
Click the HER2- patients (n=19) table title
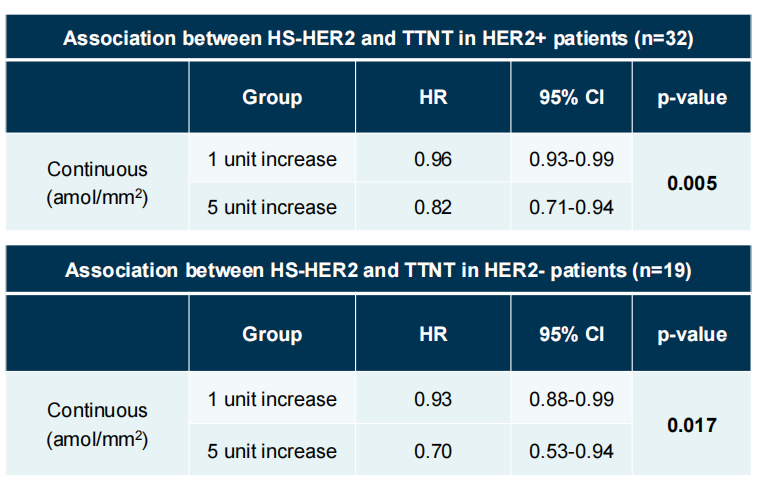pos(379,271)
